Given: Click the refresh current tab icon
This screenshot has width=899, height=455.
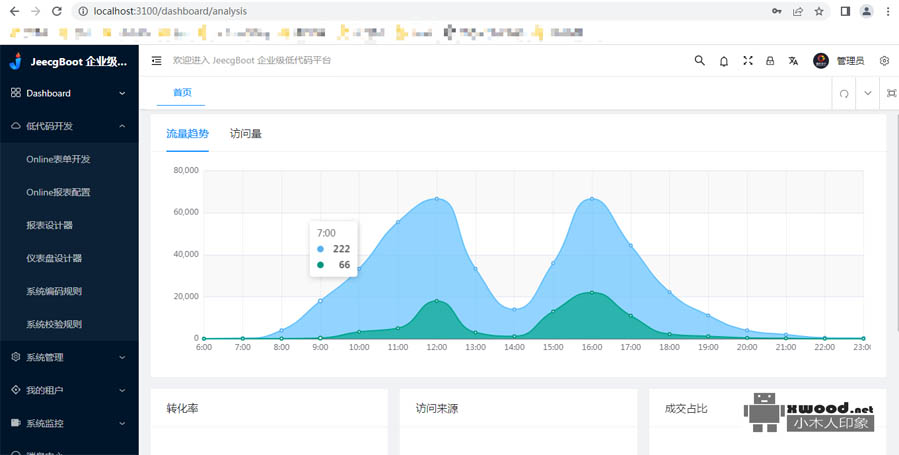Looking at the screenshot, I should point(844,93).
